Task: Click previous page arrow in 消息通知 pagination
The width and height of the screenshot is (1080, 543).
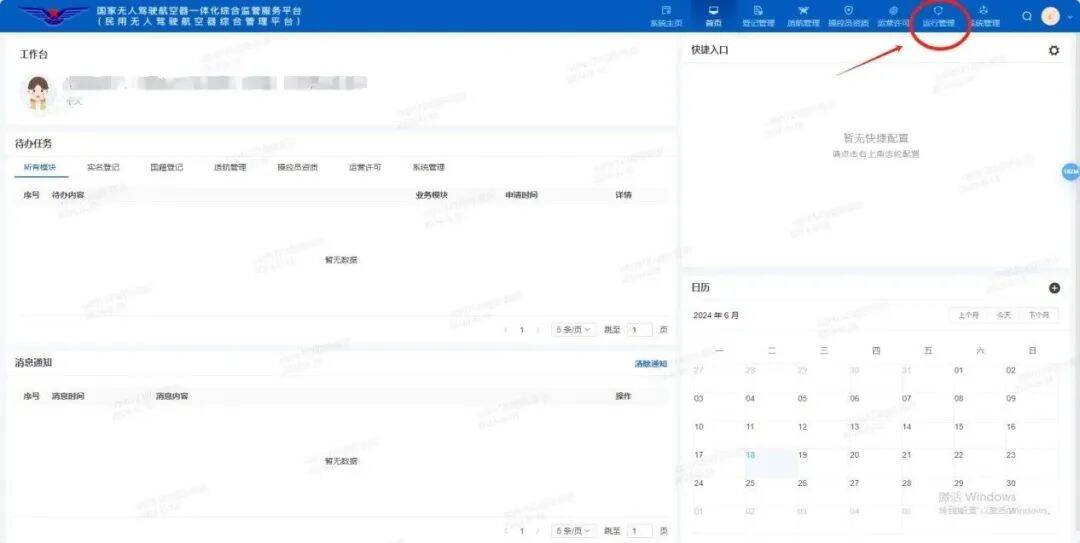Action: point(506,531)
